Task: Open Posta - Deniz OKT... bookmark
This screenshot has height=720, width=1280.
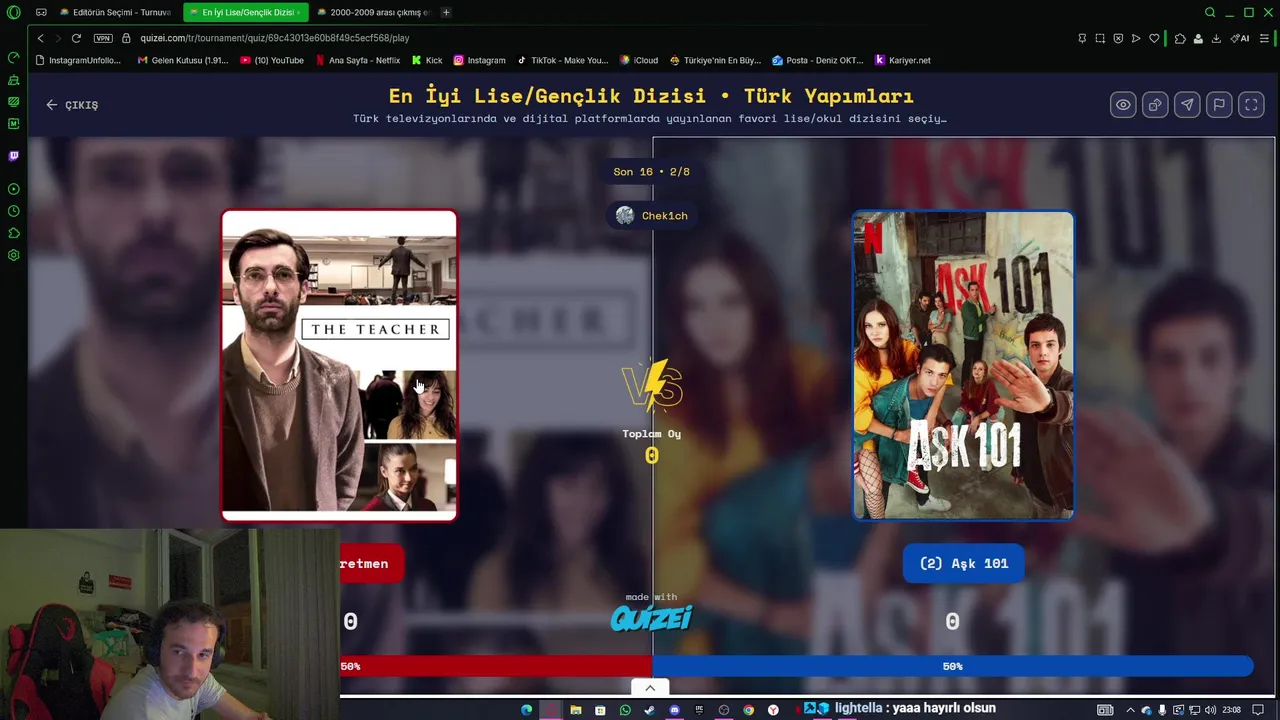Action: (x=818, y=60)
